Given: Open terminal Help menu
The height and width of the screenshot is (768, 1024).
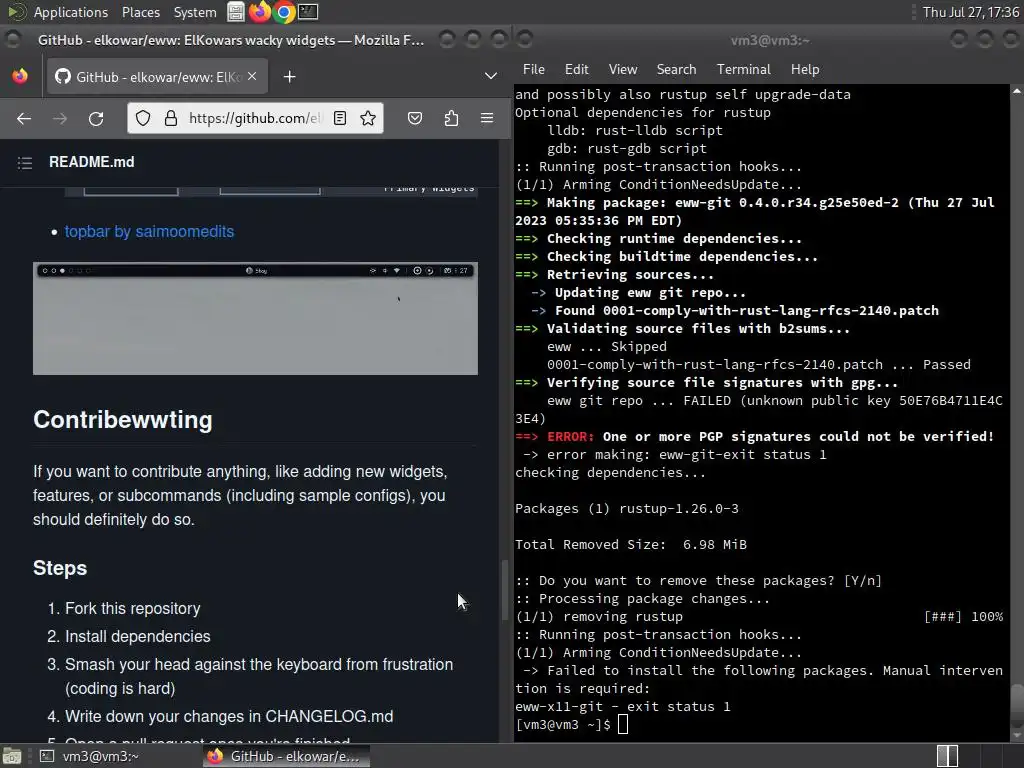Looking at the screenshot, I should 805,69.
